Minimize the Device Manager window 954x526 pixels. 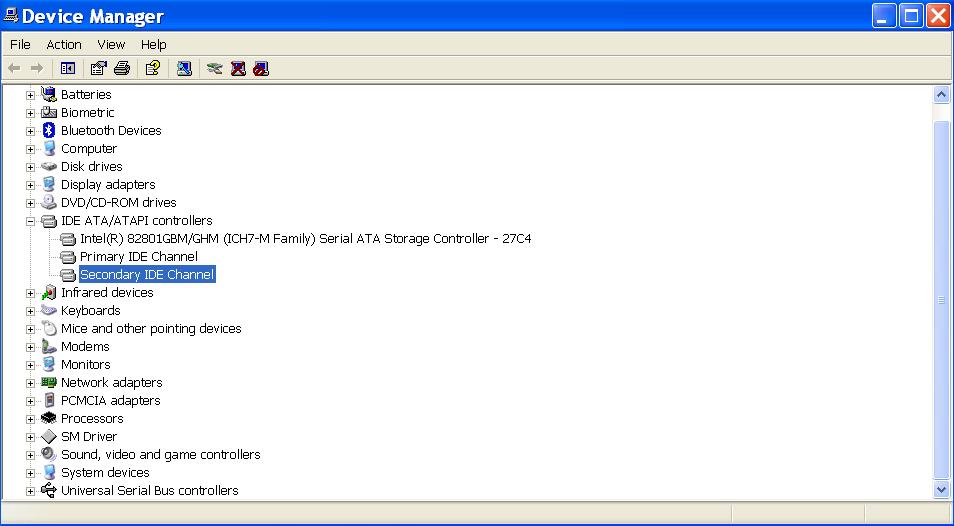click(884, 16)
